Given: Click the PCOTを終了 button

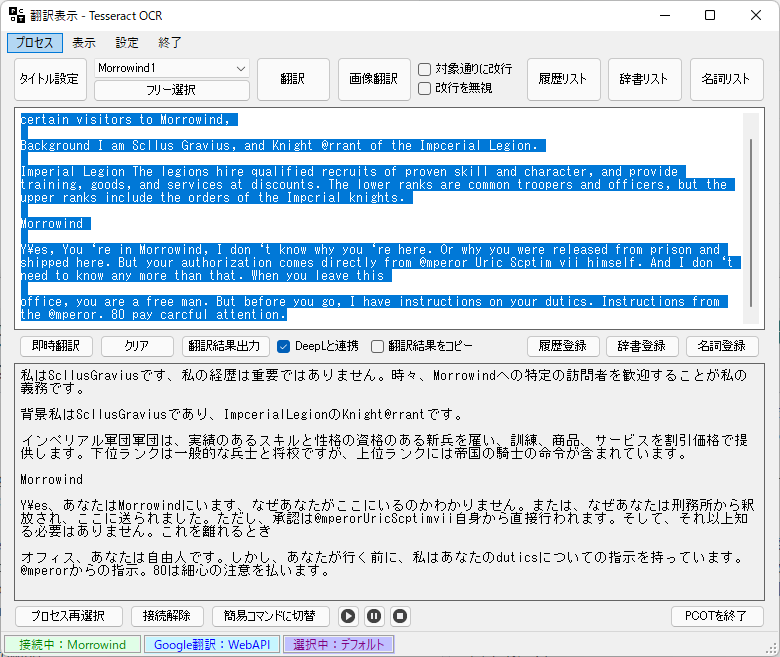Looking at the screenshot, I should click(717, 616).
